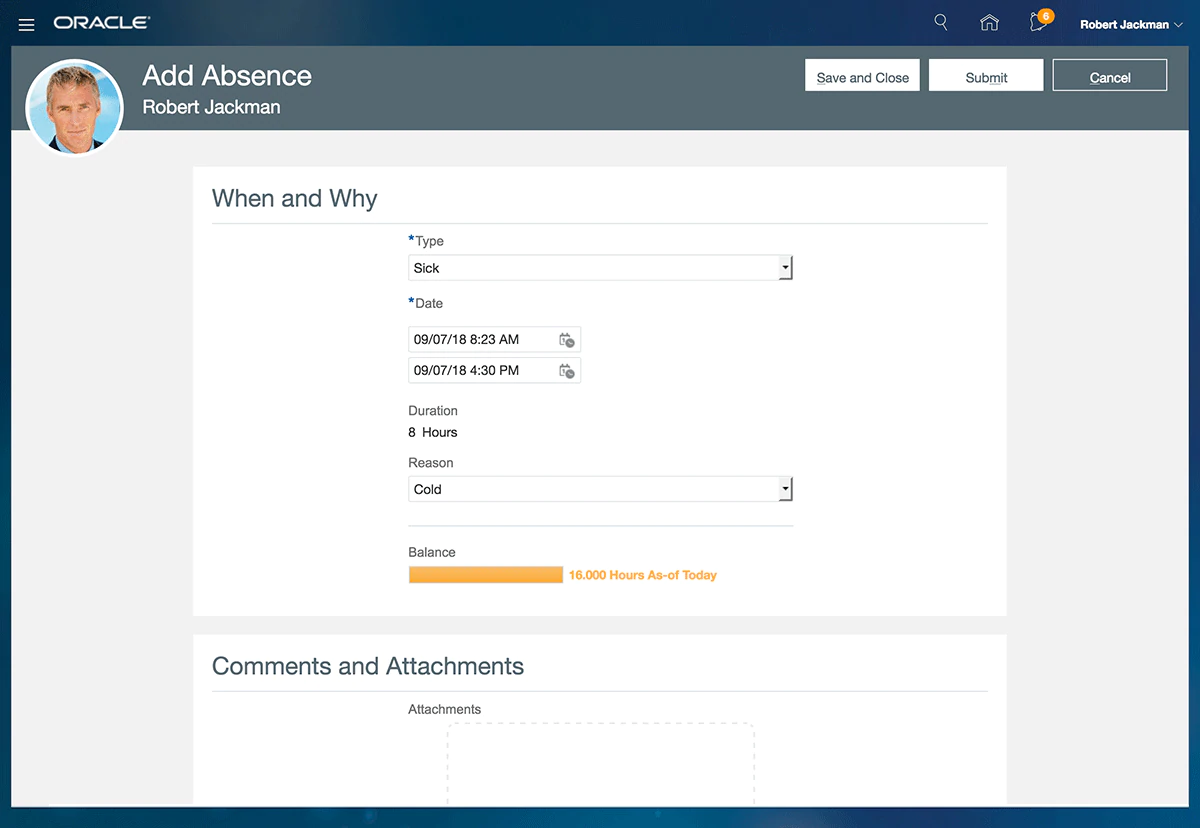
Task: Cancel adding the absence
Action: coord(1109,77)
